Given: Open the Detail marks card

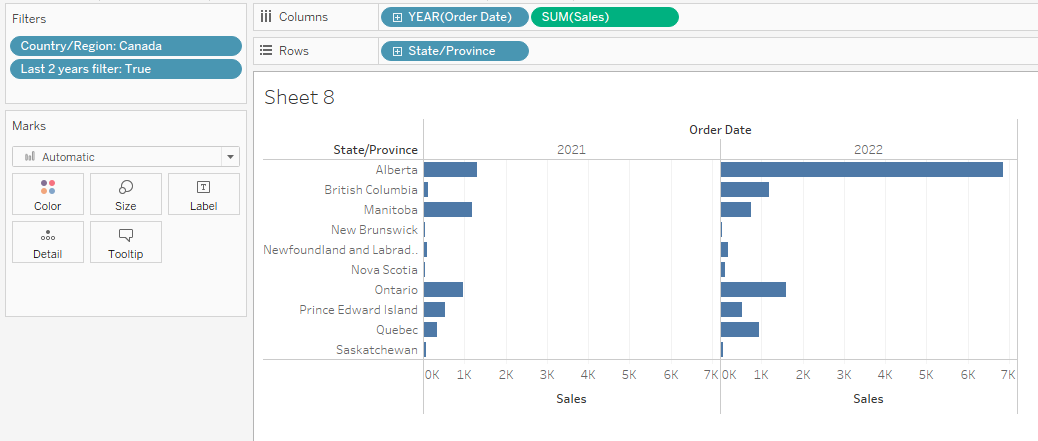Looking at the screenshot, I should point(47,242).
